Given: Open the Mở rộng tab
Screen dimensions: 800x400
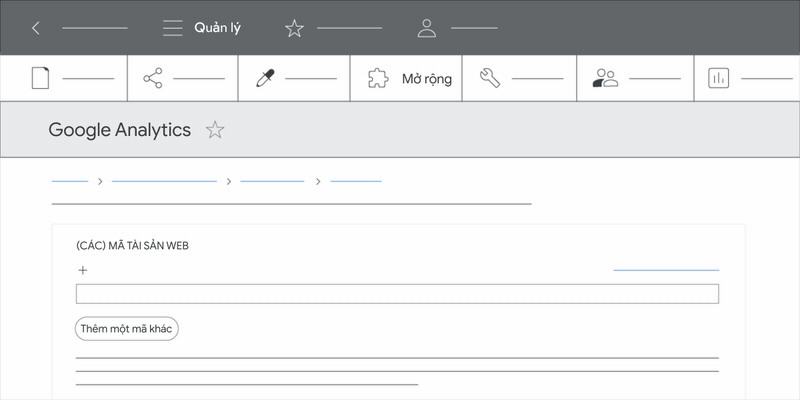Looking at the screenshot, I should point(406,79).
